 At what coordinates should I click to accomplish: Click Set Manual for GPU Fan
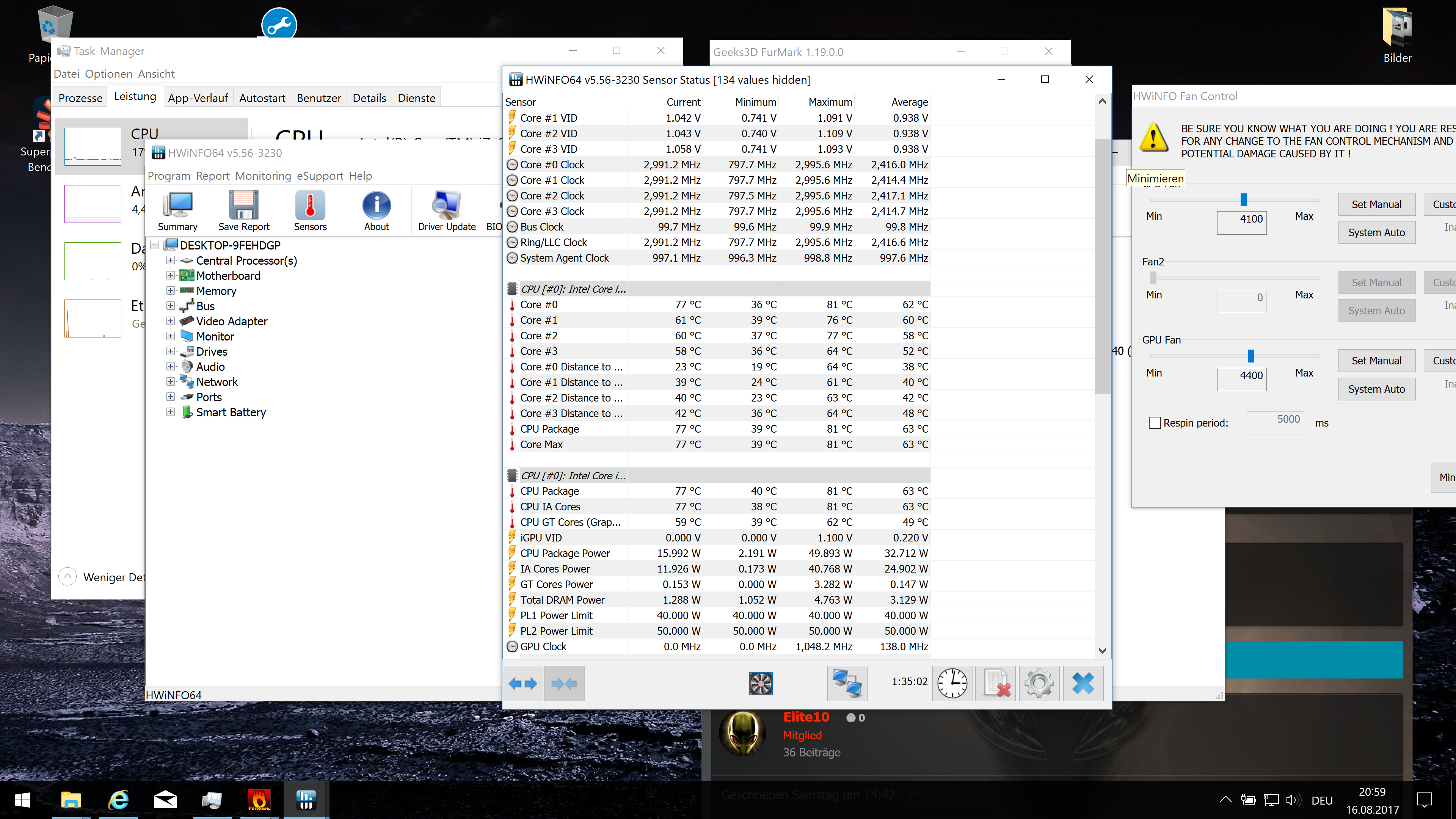coord(1376,361)
